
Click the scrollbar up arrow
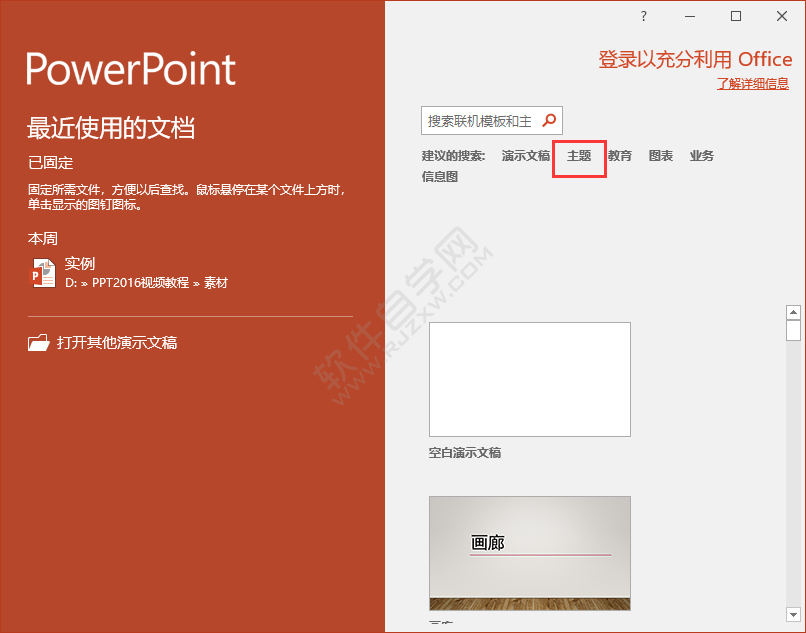coord(793,312)
